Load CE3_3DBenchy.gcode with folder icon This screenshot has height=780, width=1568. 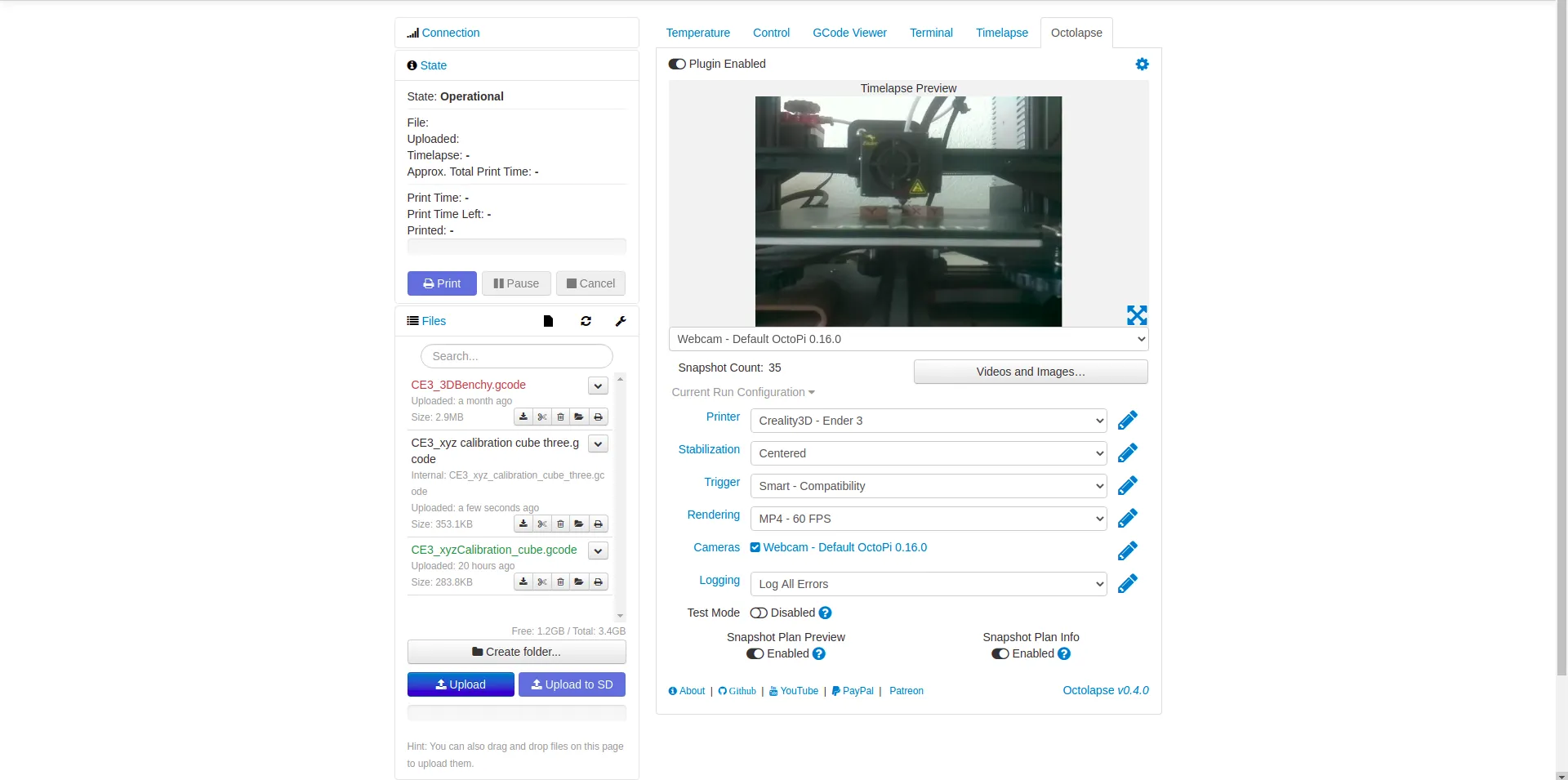pyautogui.click(x=579, y=417)
